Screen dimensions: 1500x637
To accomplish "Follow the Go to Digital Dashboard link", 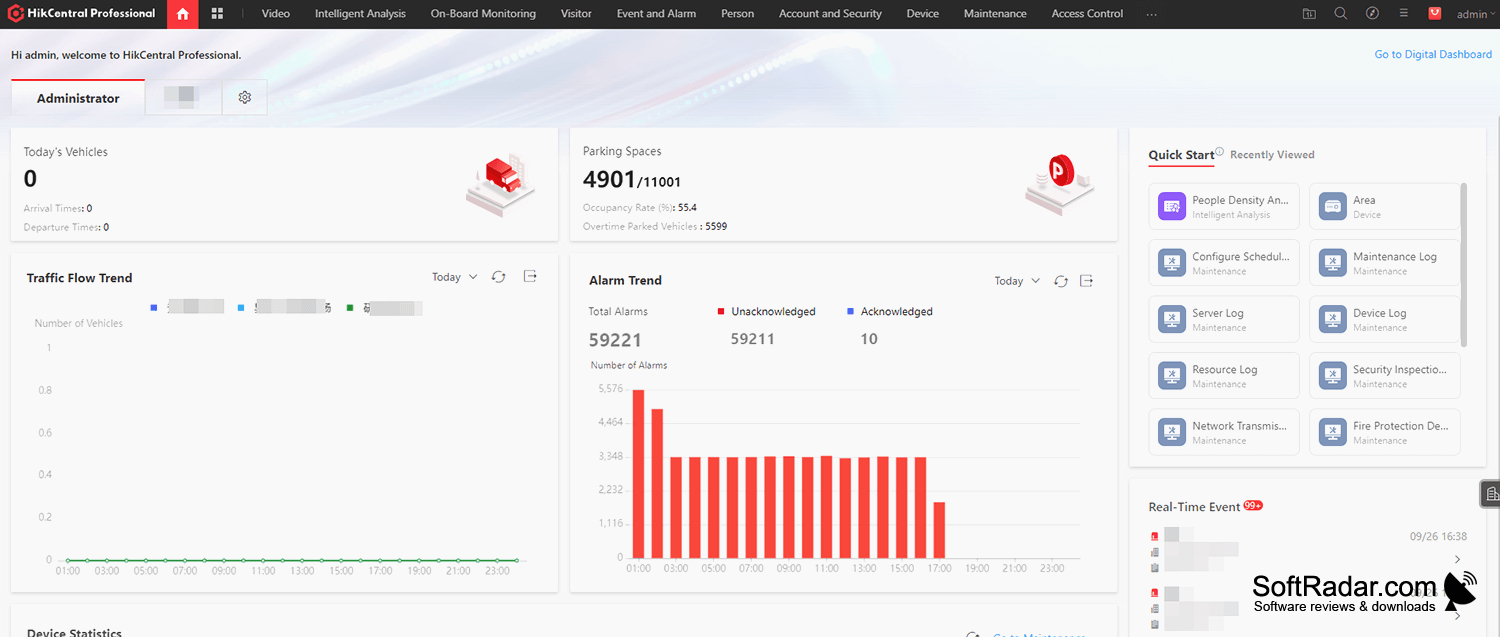I will click(1433, 55).
